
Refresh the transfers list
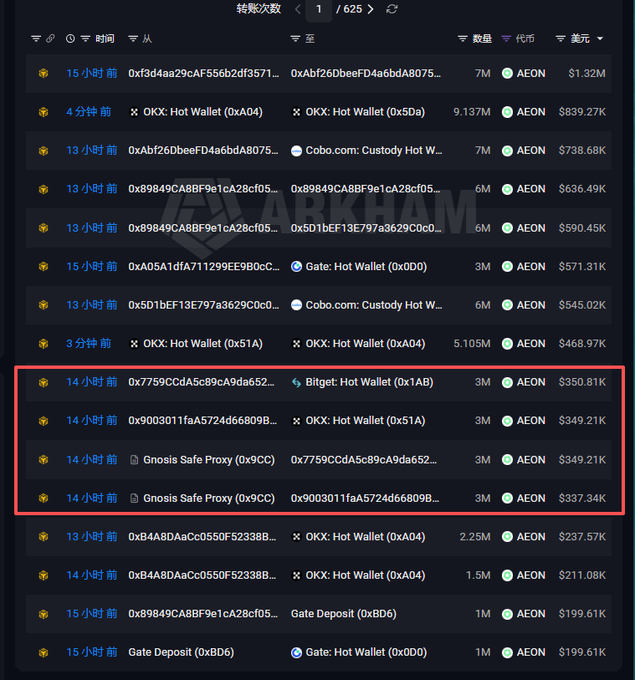[x=392, y=9]
